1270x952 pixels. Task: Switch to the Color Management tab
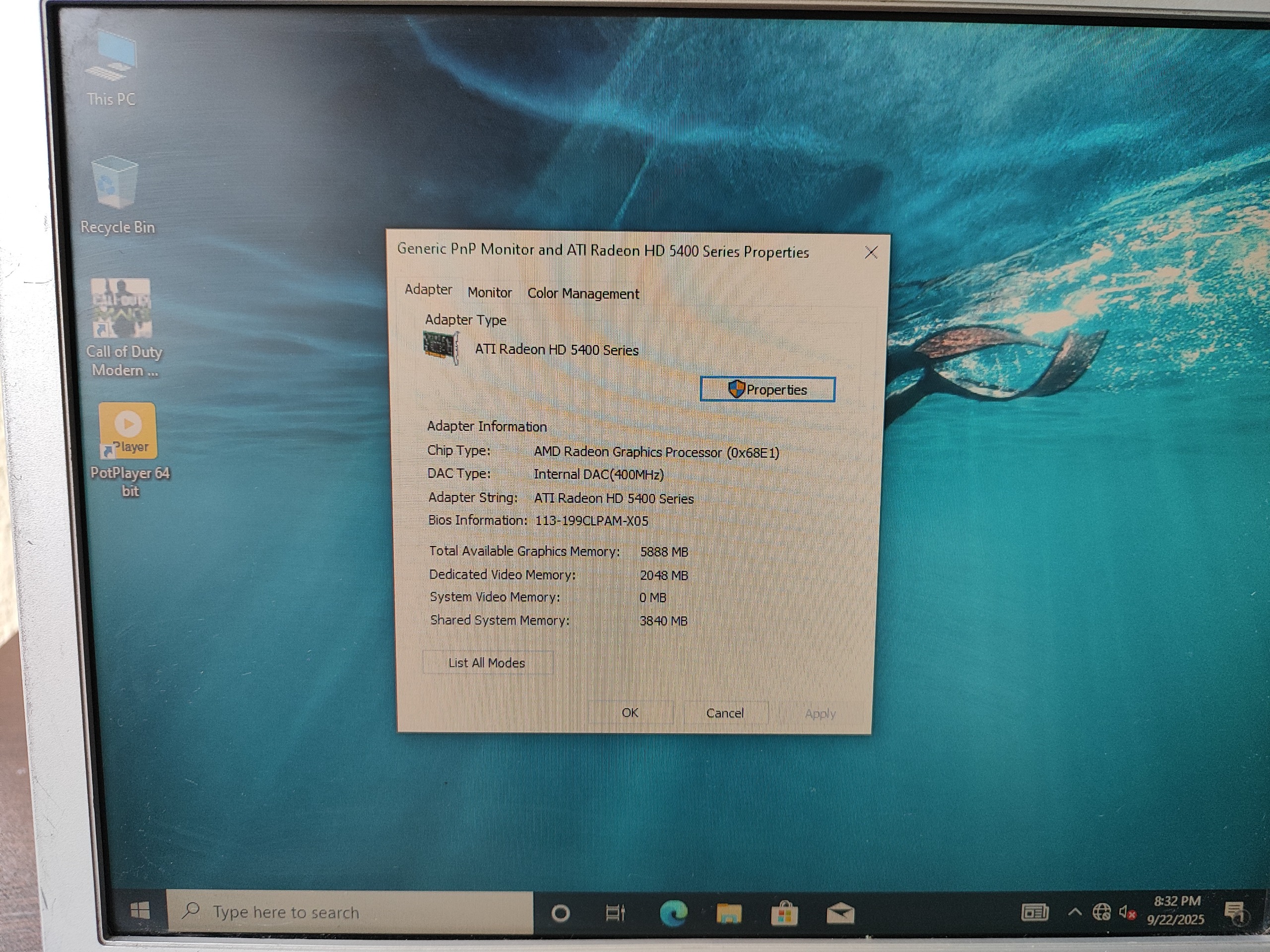coord(583,294)
